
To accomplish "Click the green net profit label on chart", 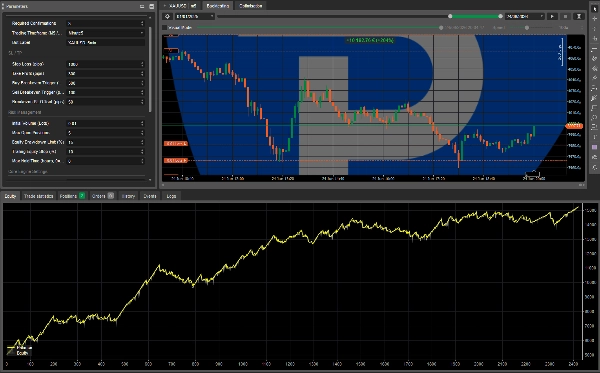I will click(x=370, y=40).
